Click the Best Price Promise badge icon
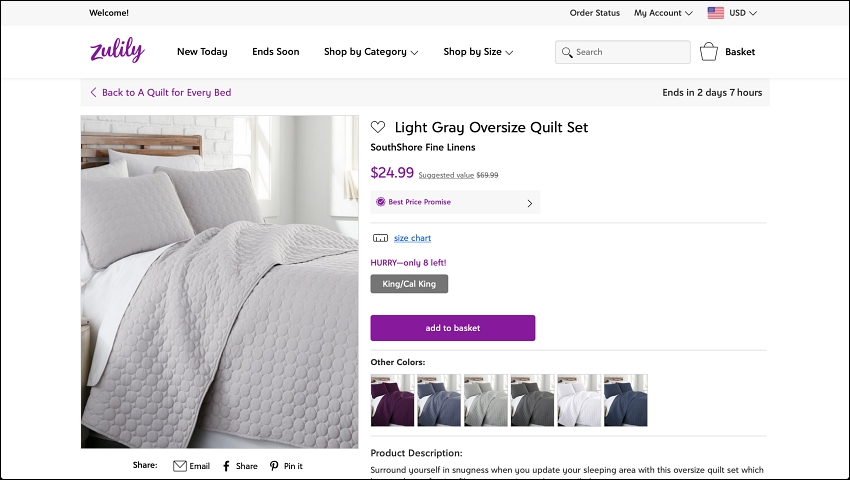 381,202
